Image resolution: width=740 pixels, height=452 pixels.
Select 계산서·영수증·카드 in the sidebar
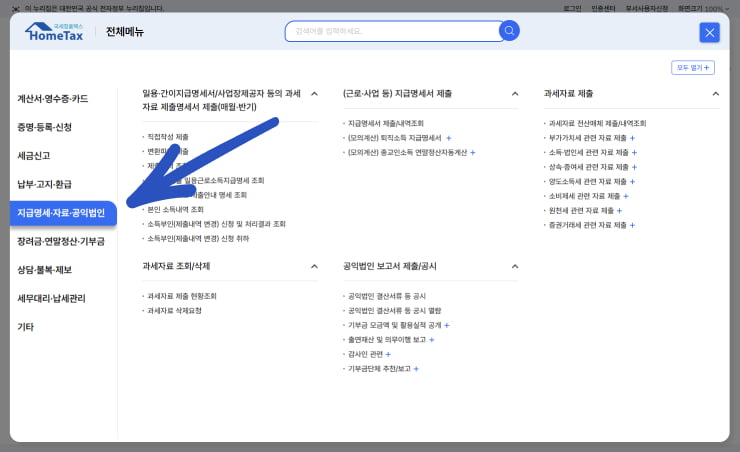(53, 99)
